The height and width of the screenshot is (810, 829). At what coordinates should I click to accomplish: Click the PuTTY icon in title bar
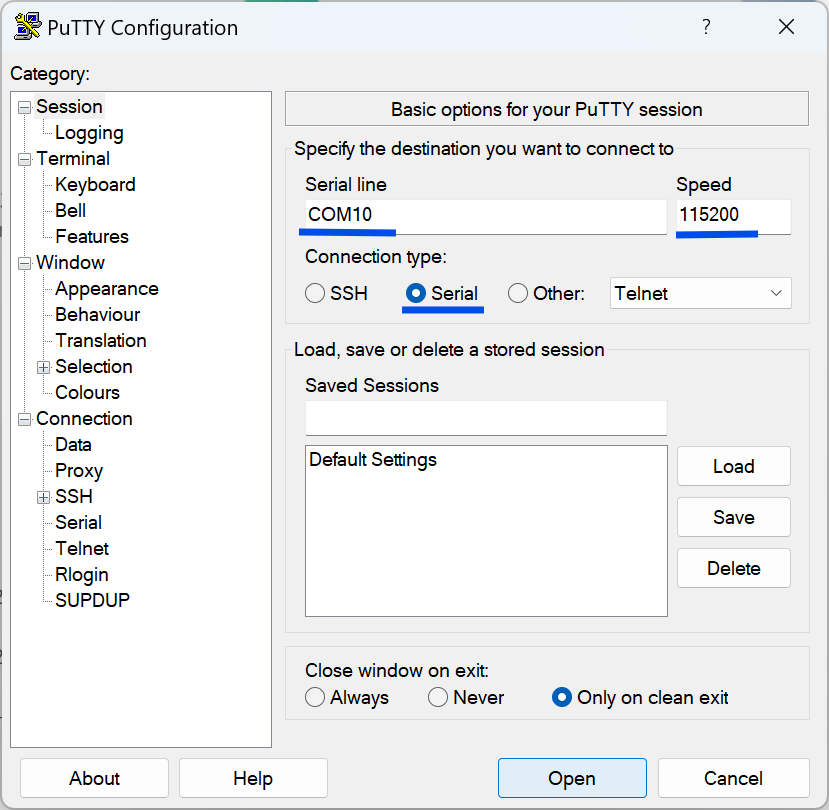[x=26, y=27]
